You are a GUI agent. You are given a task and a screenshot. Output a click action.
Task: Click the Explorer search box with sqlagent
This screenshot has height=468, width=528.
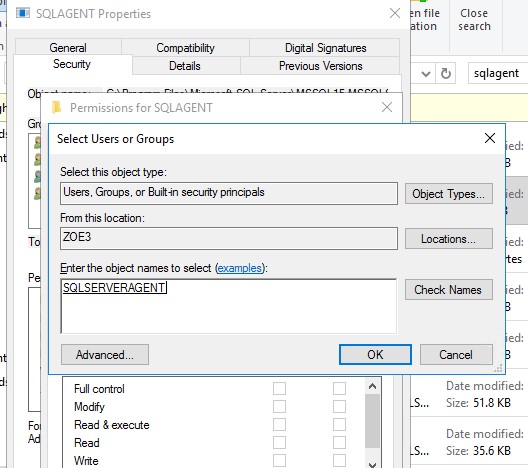[x=498, y=73]
